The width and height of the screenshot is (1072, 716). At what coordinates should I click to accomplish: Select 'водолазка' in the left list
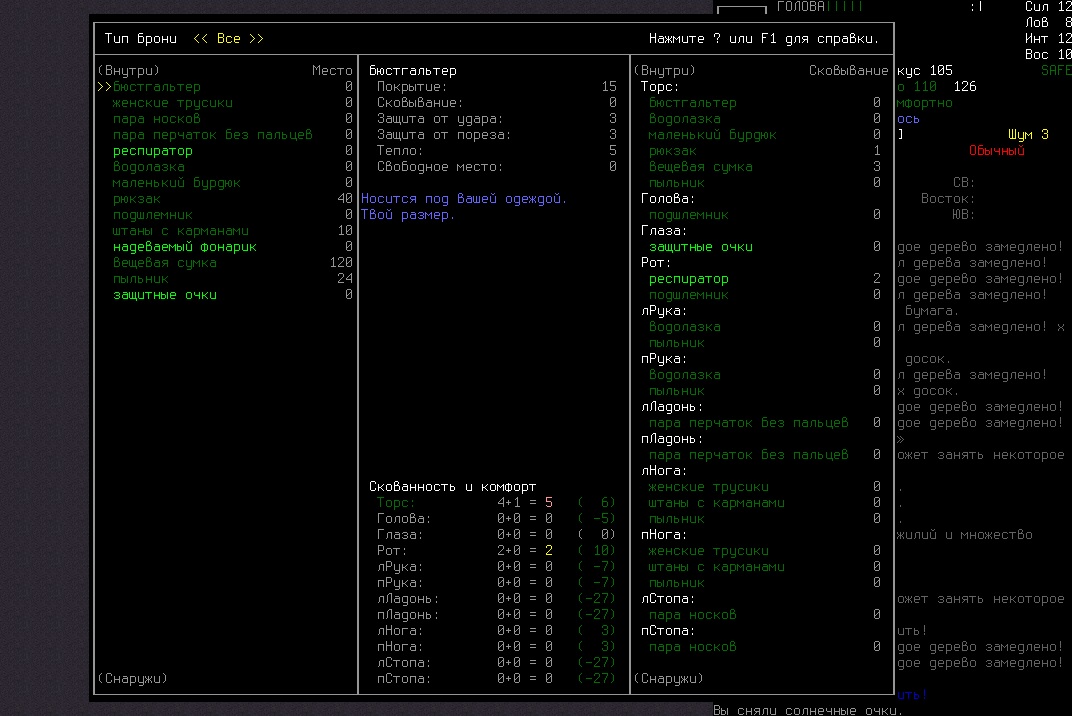click(x=148, y=166)
